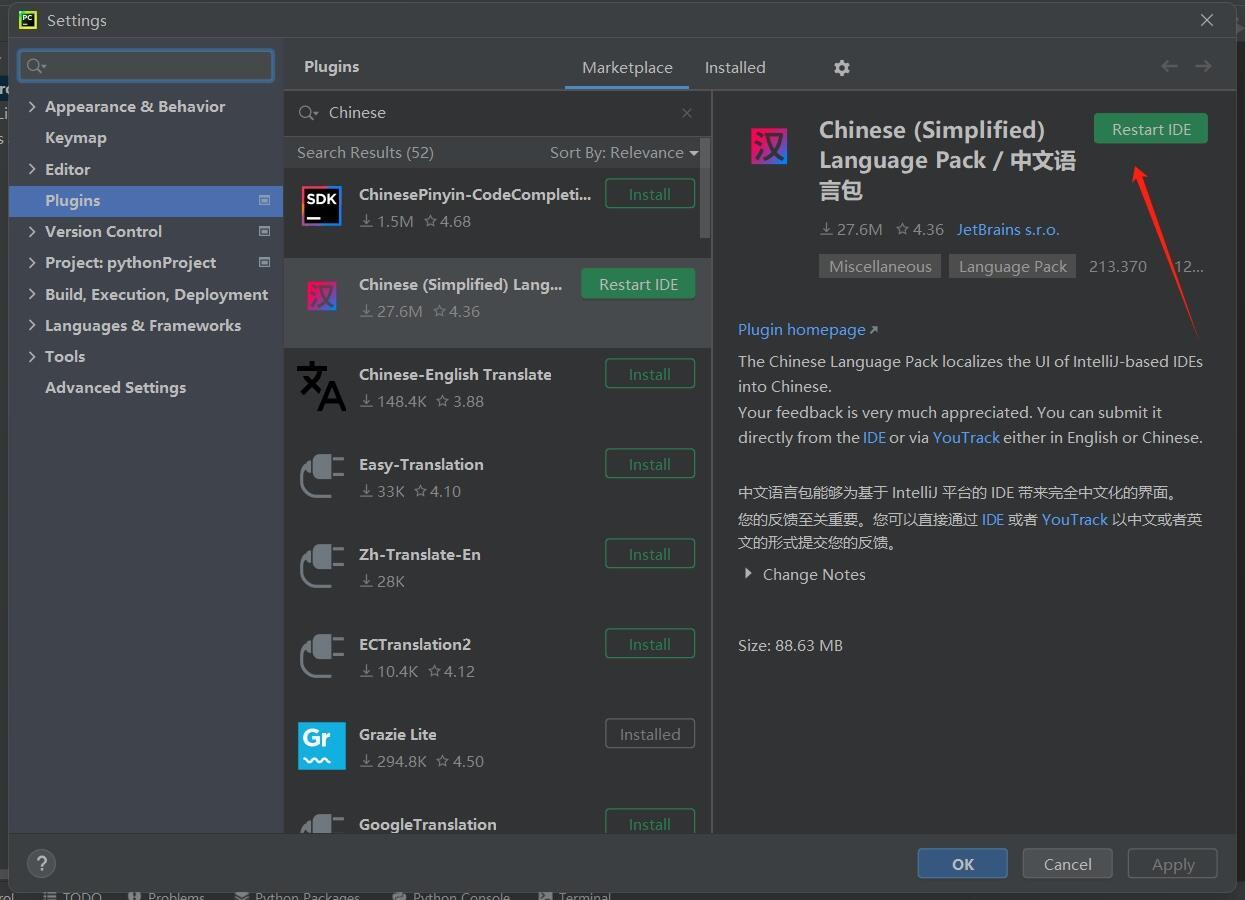Open plugin search options magnifier dropdown

pos(308,113)
